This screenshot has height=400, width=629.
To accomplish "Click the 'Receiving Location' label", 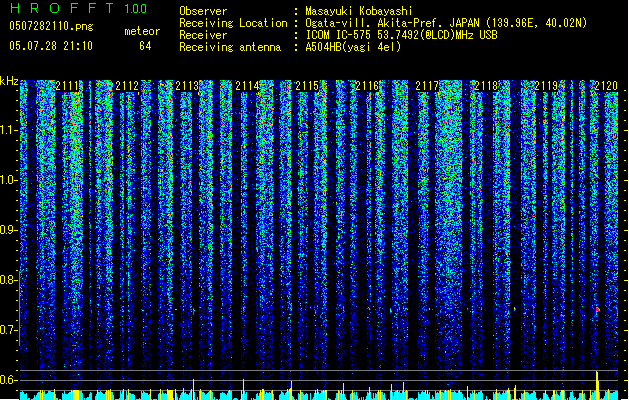I will [x=233, y=23].
